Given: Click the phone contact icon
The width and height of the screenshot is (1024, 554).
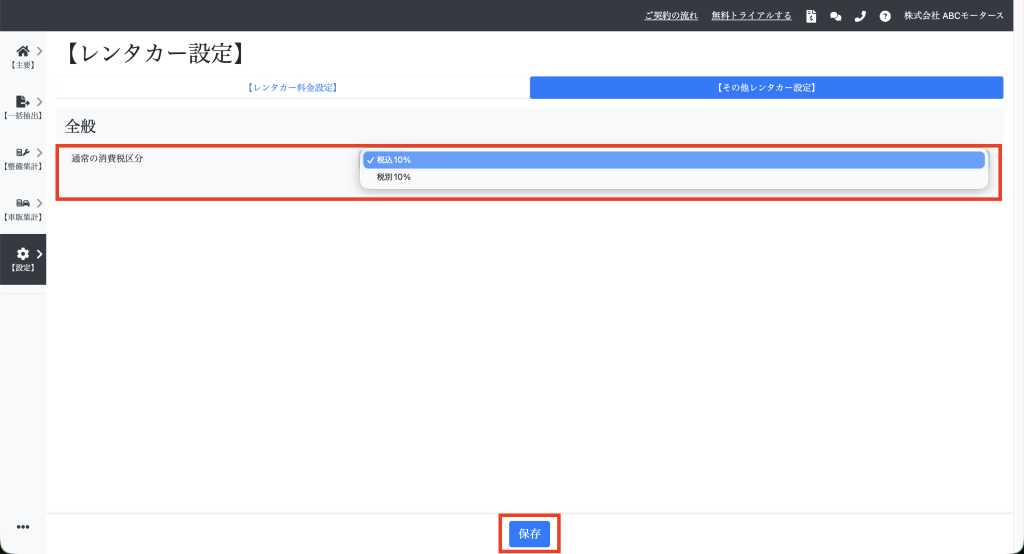Looking at the screenshot, I should click(860, 16).
